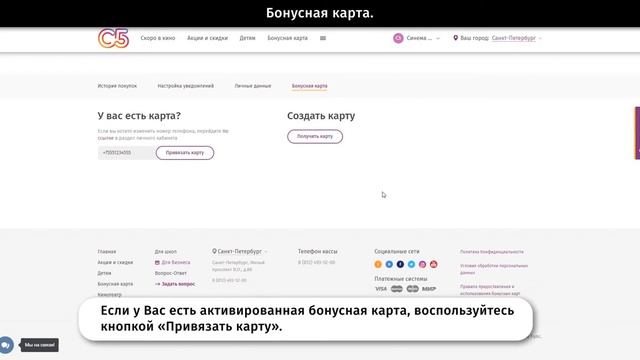Click the C5 cinema logo
640x360 pixels.
(x=113, y=38)
